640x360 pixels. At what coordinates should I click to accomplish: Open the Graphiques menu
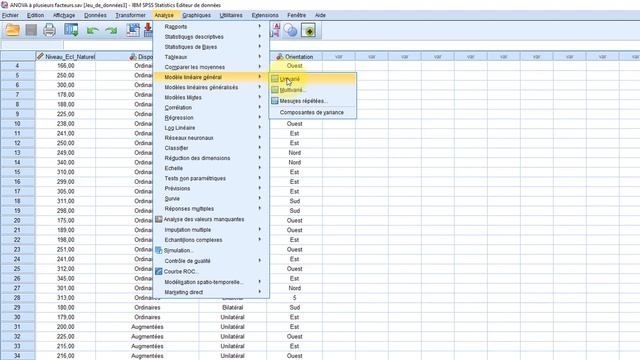pyautogui.click(x=196, y=15)
